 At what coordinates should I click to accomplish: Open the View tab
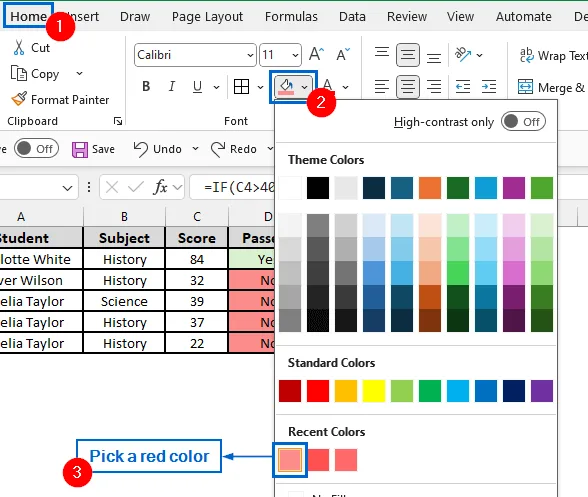click(460, 17)
